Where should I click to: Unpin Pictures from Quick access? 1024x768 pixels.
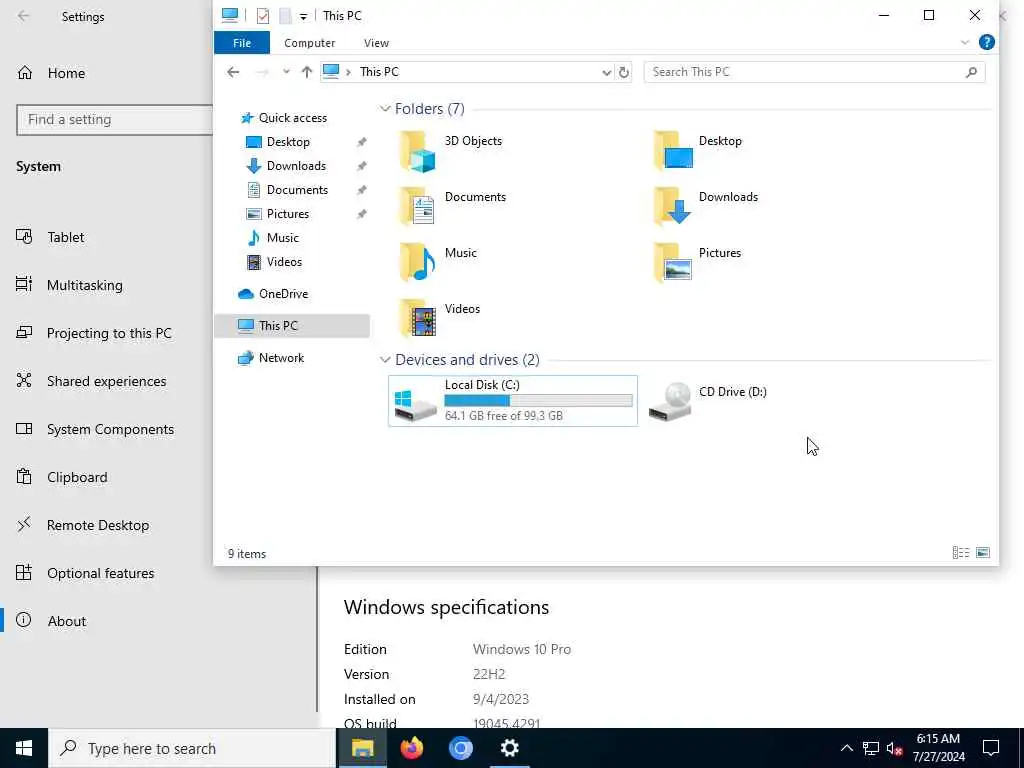(x=361, y=214)
